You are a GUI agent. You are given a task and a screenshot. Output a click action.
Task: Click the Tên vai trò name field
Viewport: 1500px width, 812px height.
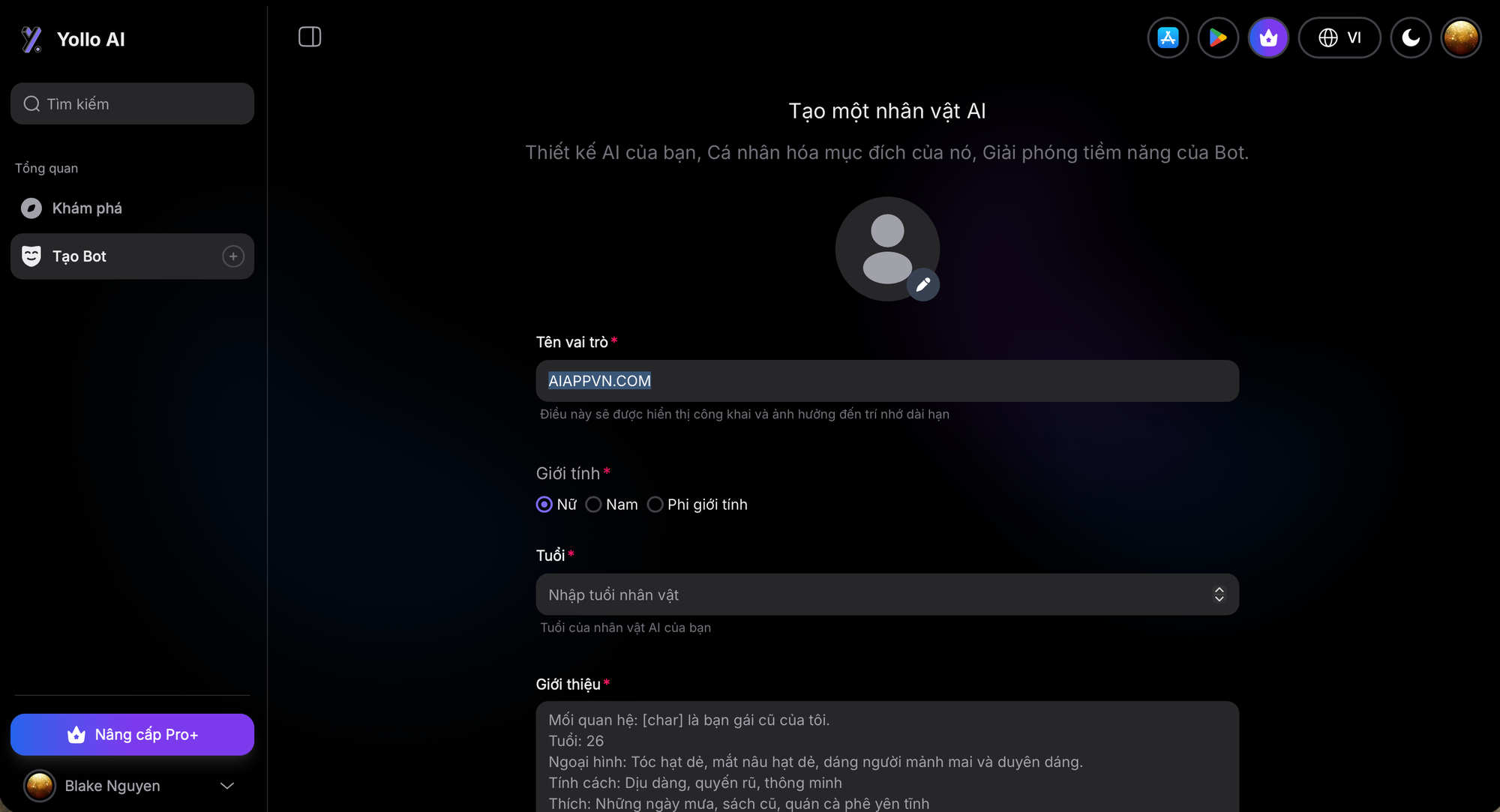[886, 381]
